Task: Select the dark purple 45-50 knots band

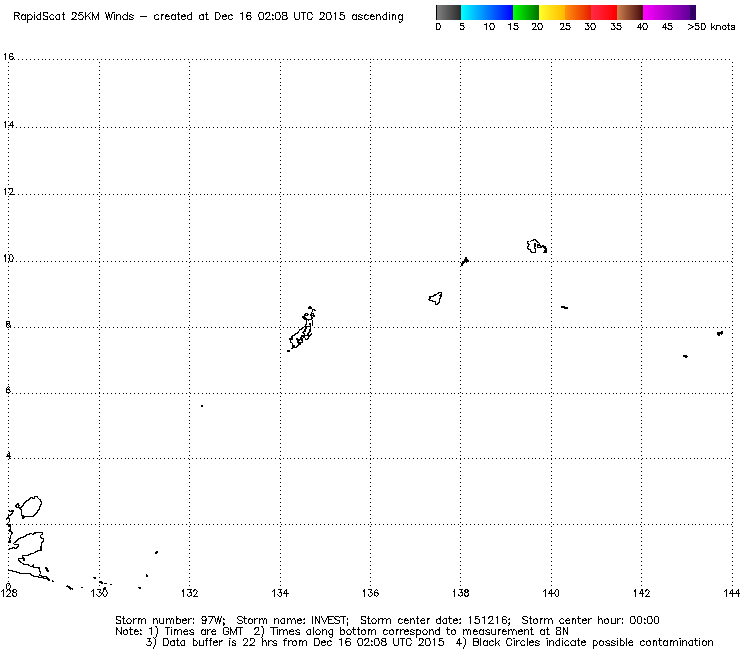Action: click(x=682, y=12)
